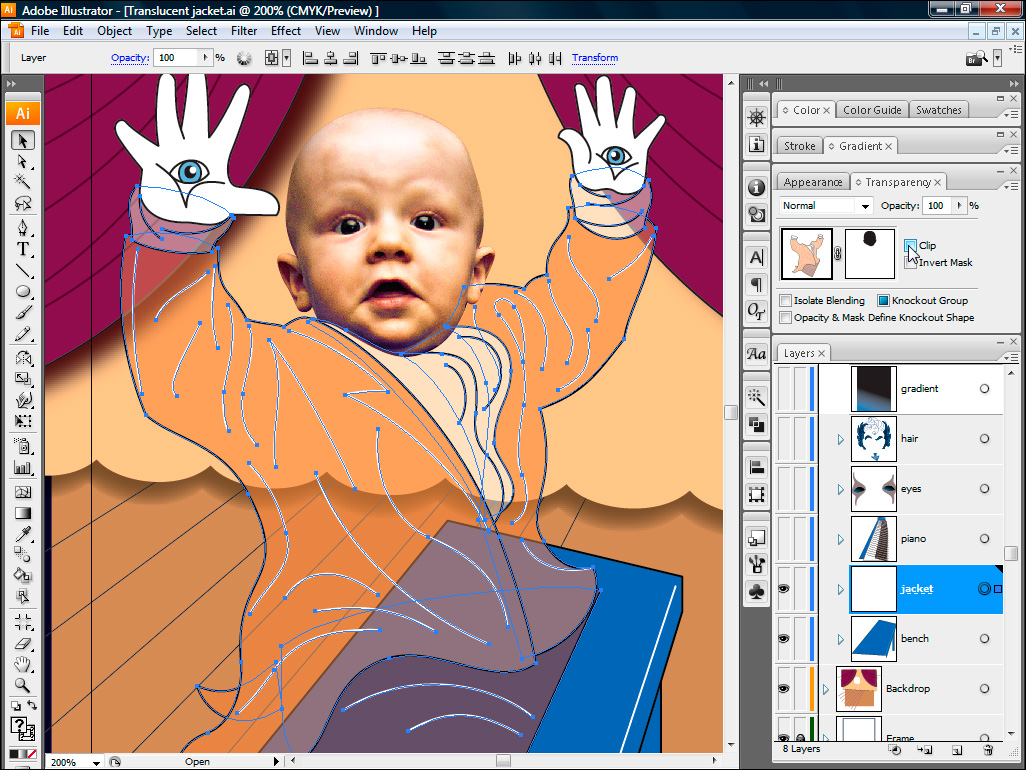The image size is (1026, 770).
Task: Enable the Invert Mask checkbox
Action: [x=910, y=262]
